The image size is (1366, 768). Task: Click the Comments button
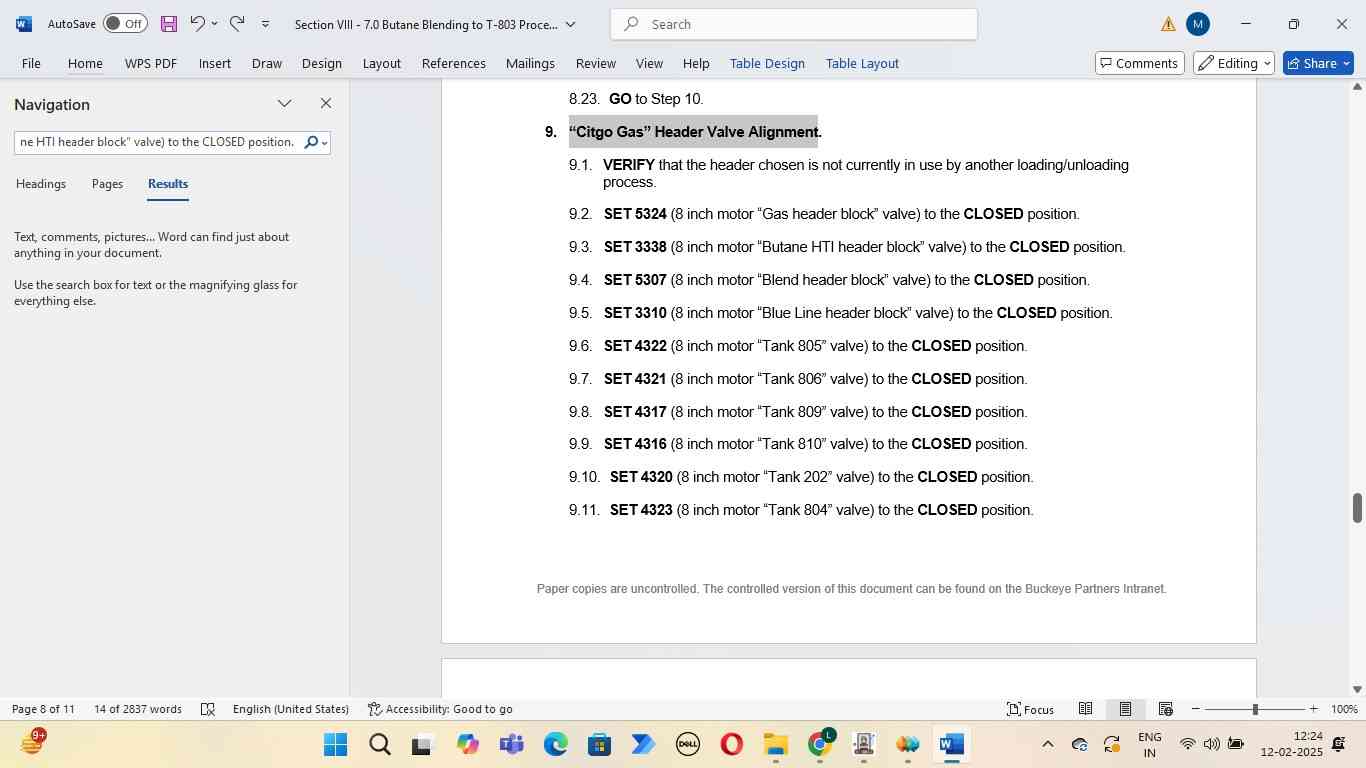pos(1140,63)
